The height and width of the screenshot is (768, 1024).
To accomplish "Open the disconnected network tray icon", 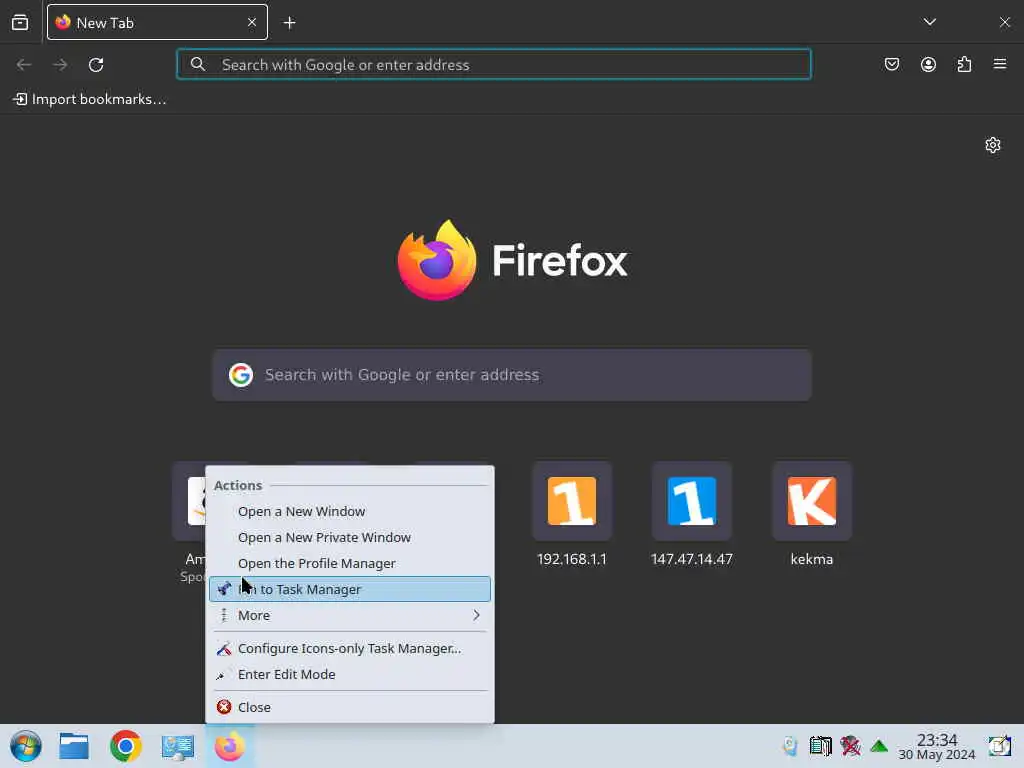I will point(850,746).
